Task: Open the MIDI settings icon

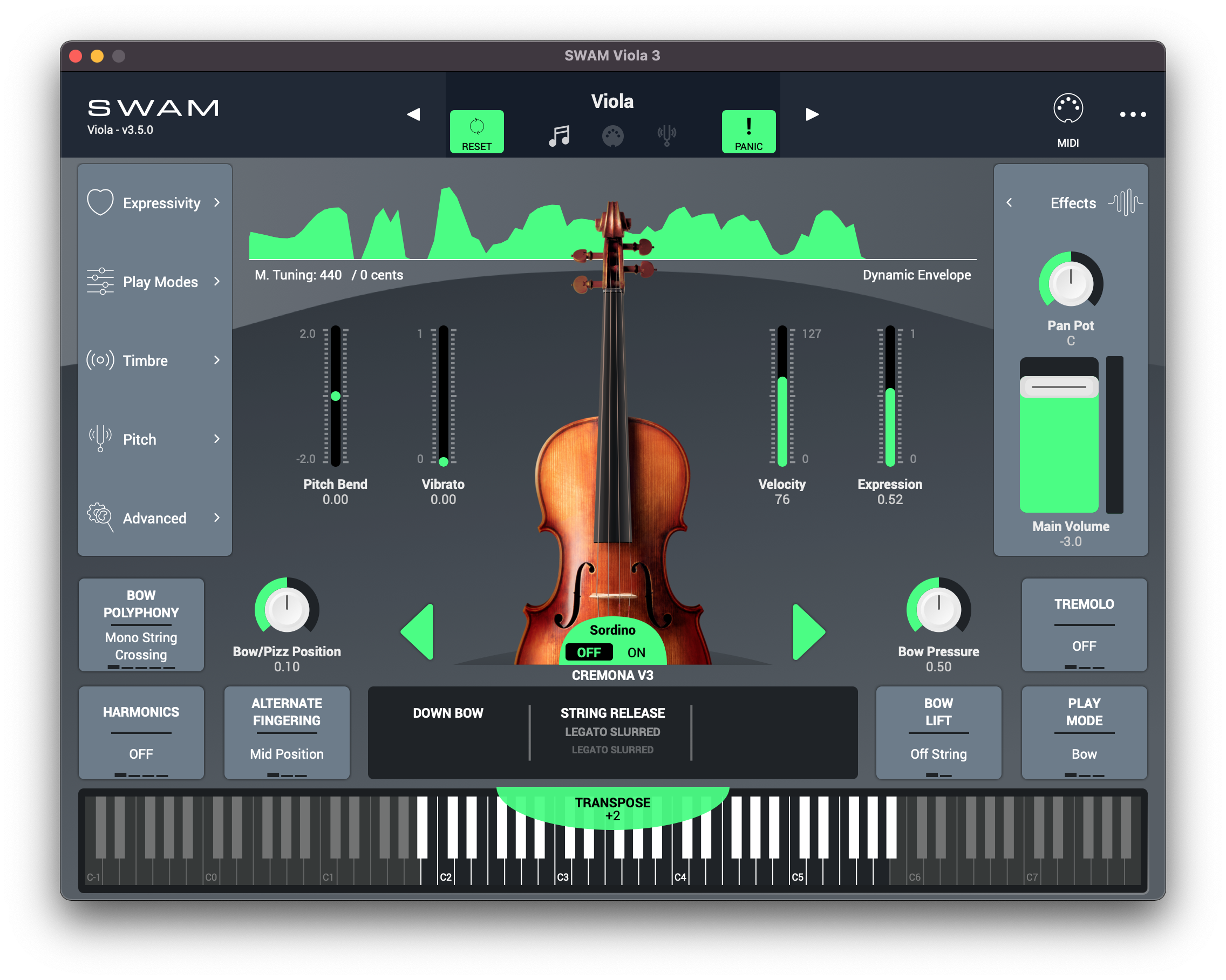Action: (x=1068, y=108)
